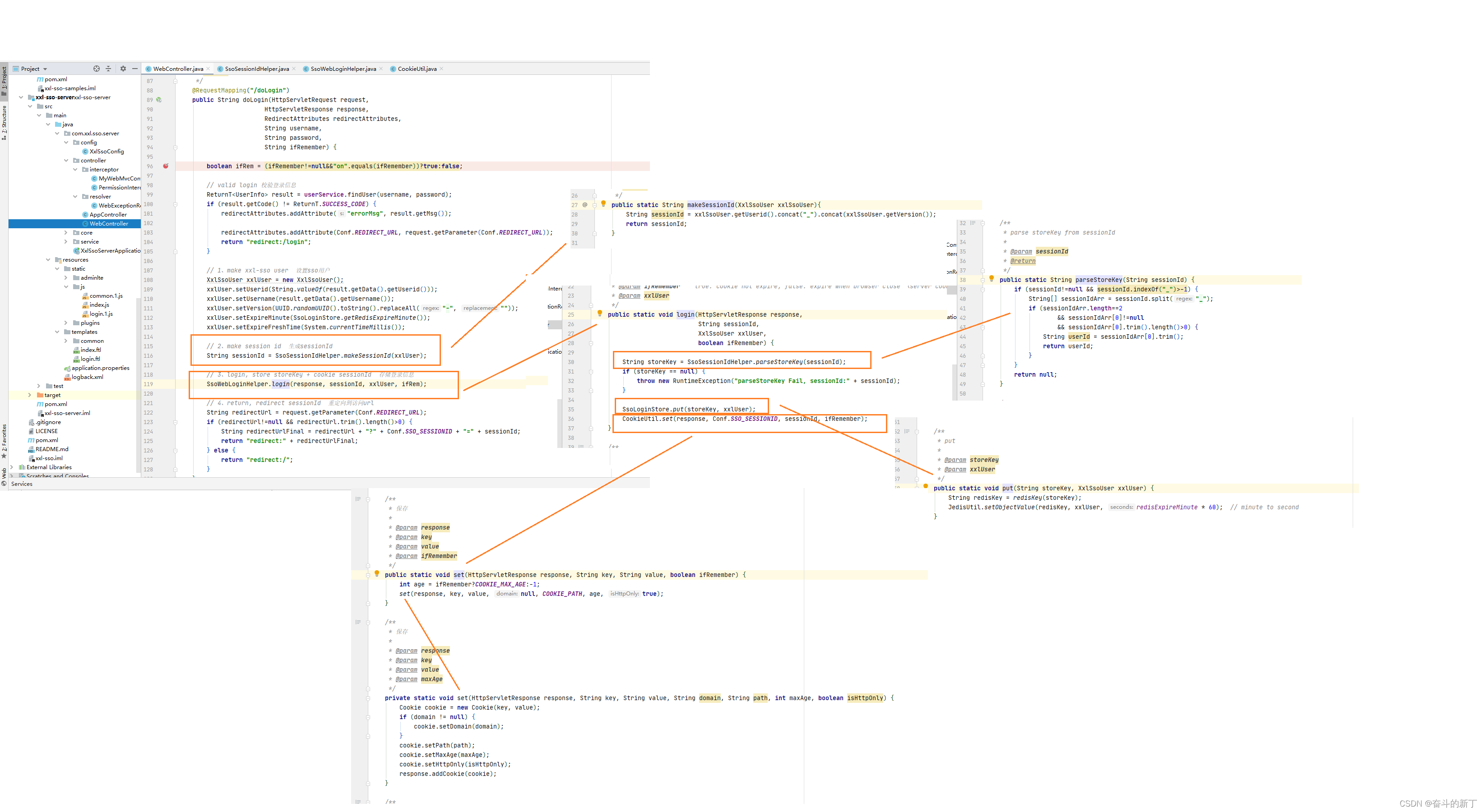Expand the core package folder
This screenshot has width=1484, height=812.
pyautogui.click(x=66, y=233)
